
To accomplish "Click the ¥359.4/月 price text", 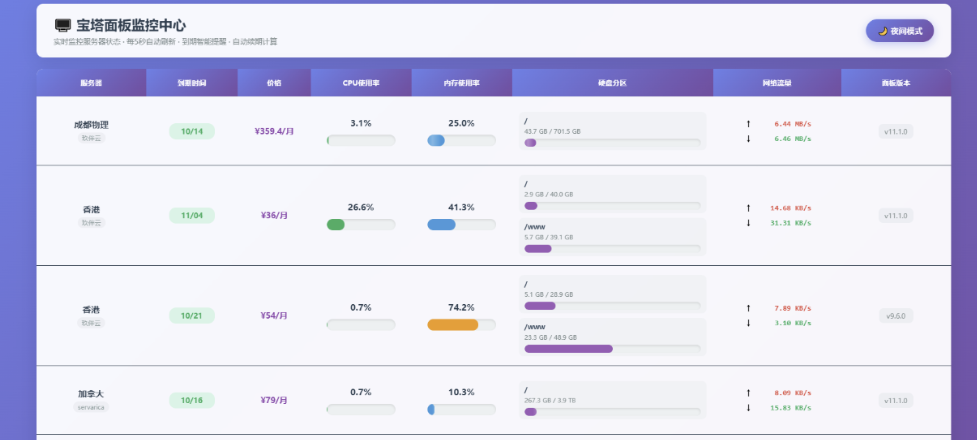I will coord(274,131).
